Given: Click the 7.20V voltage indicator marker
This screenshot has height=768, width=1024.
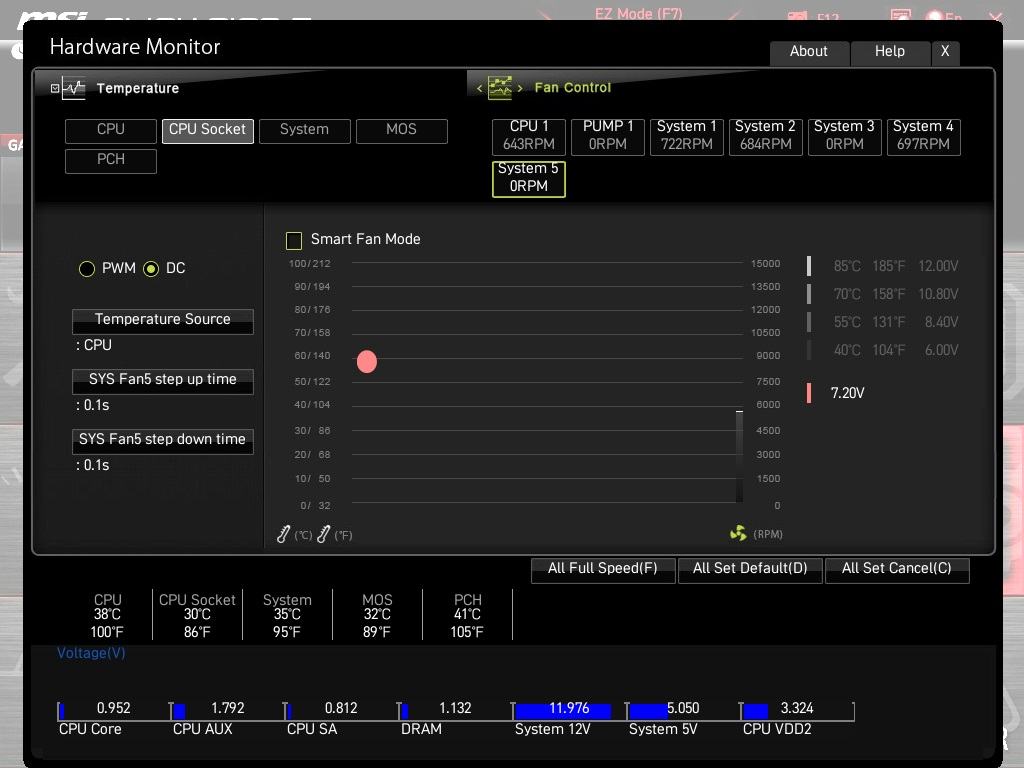Looking at the screenshot, I should click(x=809, y=393).
